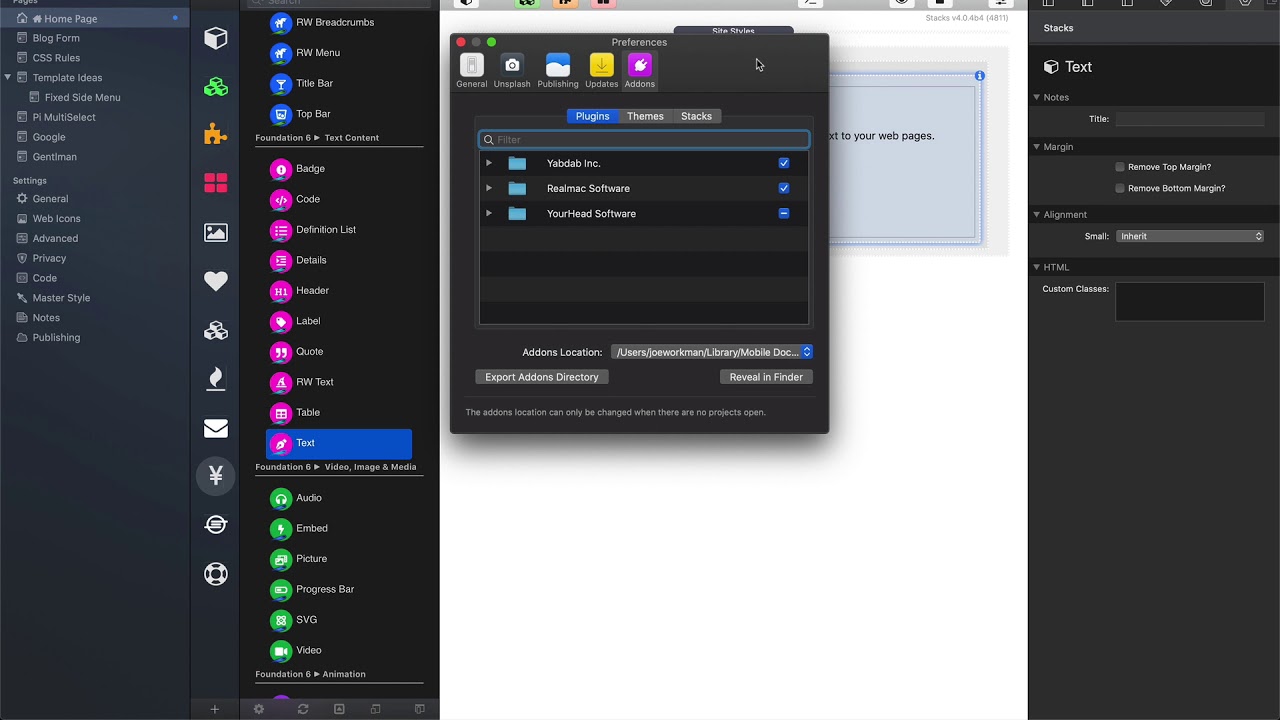Click the image library category icon

216,232
